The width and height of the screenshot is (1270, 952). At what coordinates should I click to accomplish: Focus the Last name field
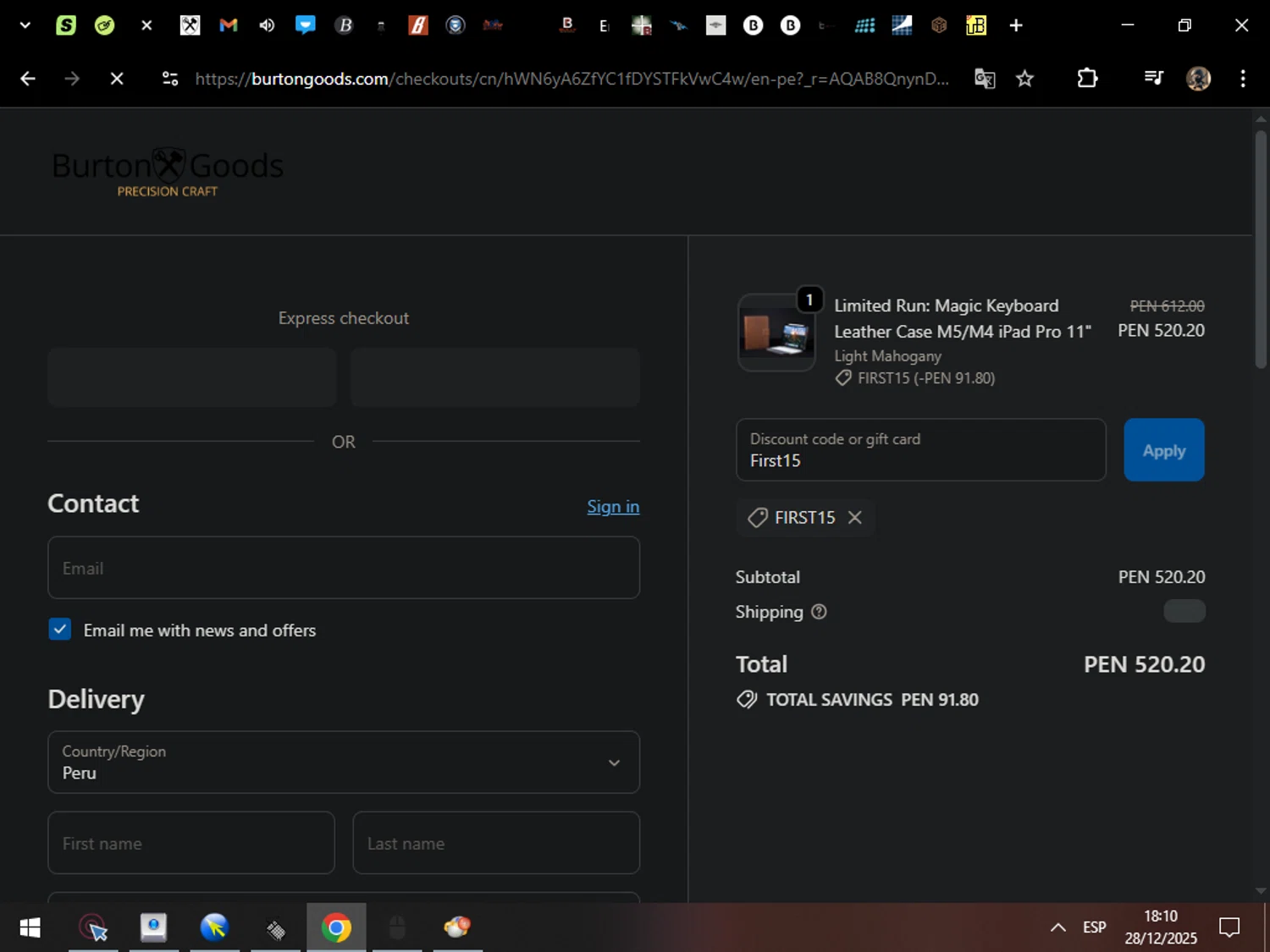tap(496, 843)
